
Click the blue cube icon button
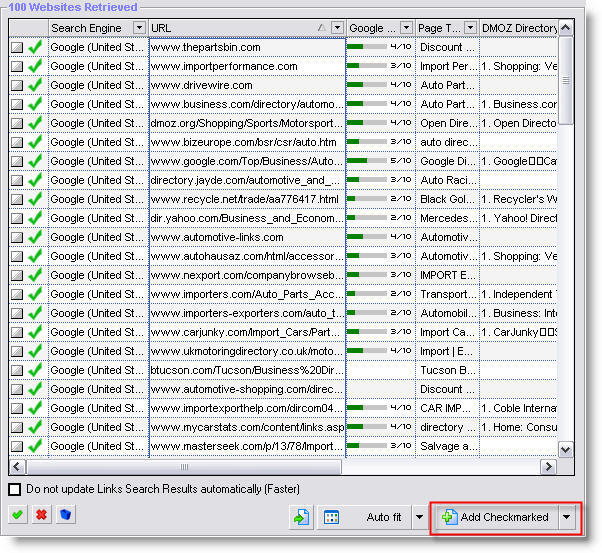coord(66,515)
